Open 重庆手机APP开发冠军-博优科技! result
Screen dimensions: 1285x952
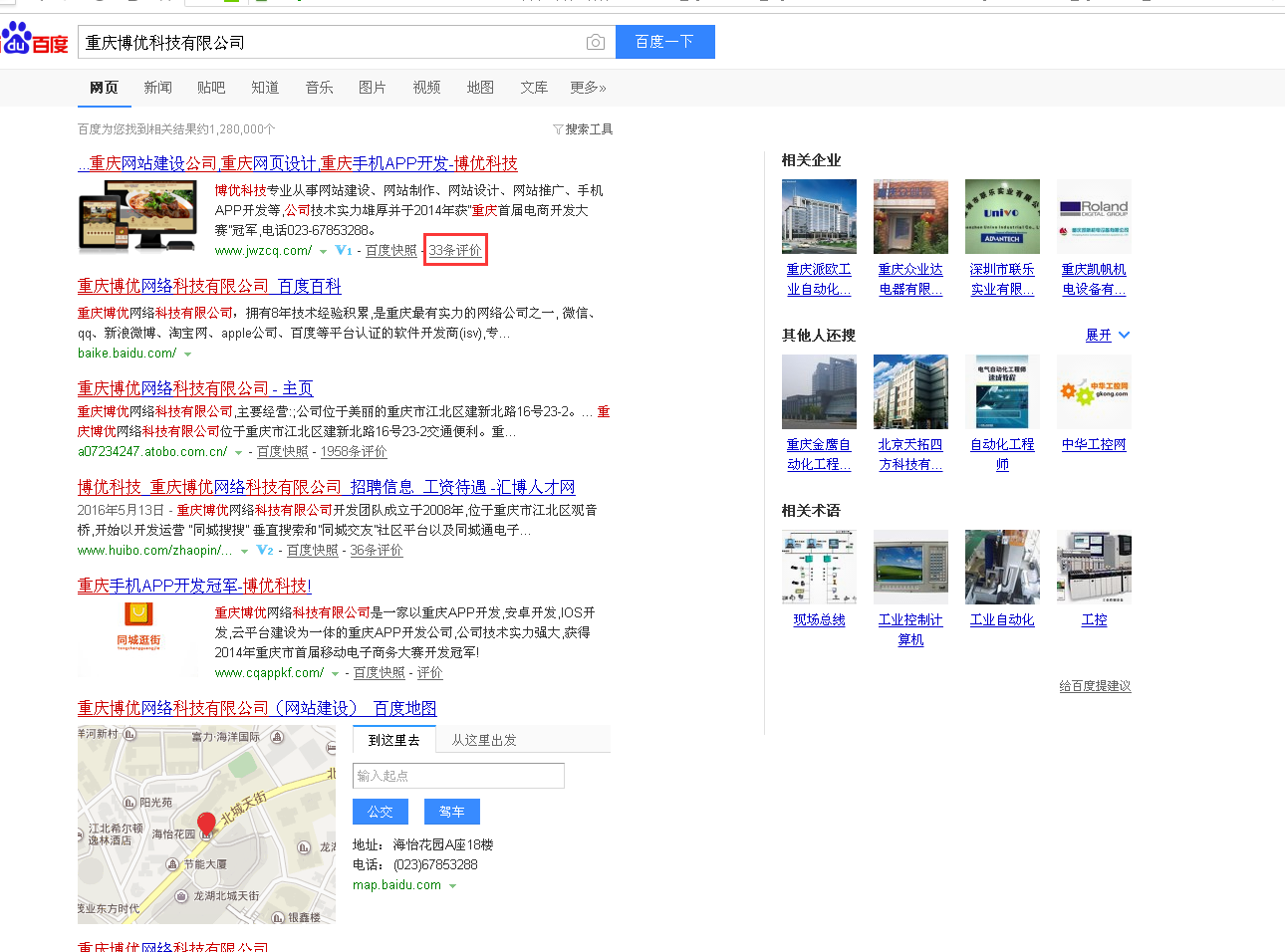click(x=194, y=586)
